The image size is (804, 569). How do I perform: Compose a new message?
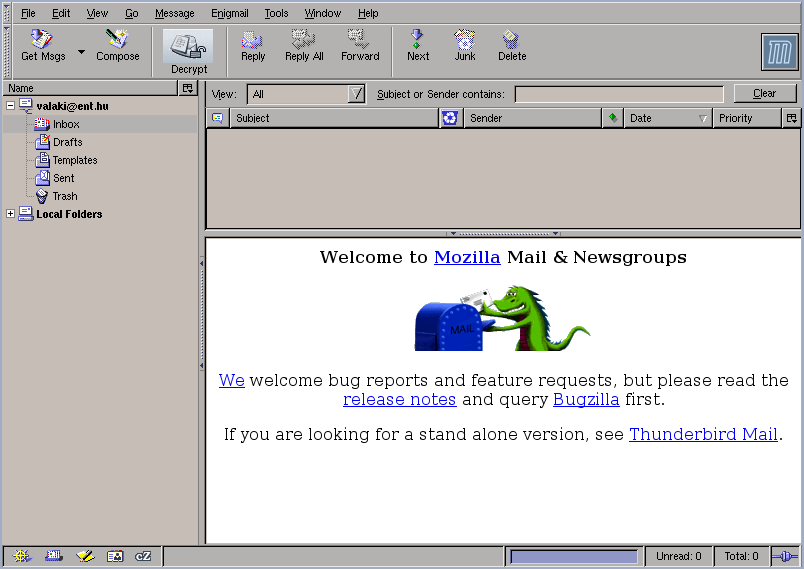[x=117, y=46]
